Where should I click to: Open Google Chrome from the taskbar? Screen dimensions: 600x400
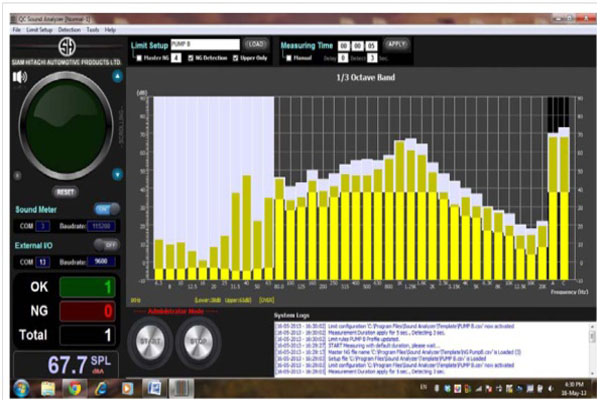(74, 387)
